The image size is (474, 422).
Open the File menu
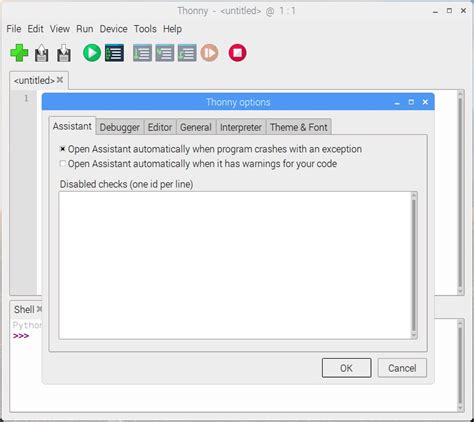(x=14, y=29)
